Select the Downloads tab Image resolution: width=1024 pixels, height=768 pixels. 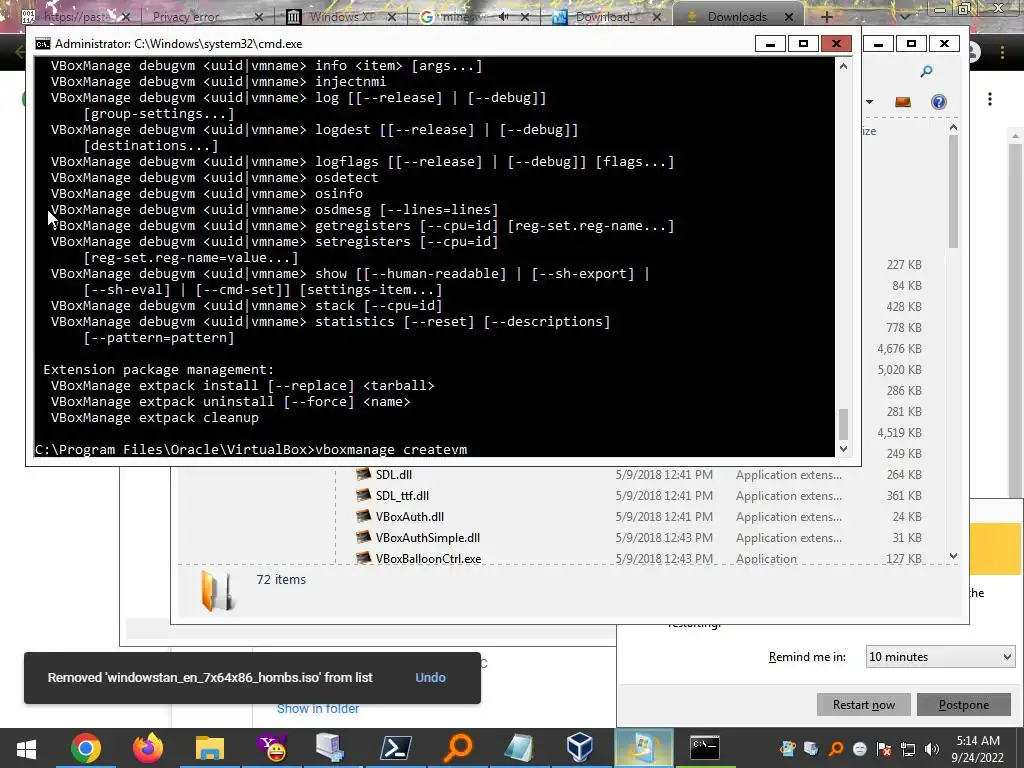737,17
